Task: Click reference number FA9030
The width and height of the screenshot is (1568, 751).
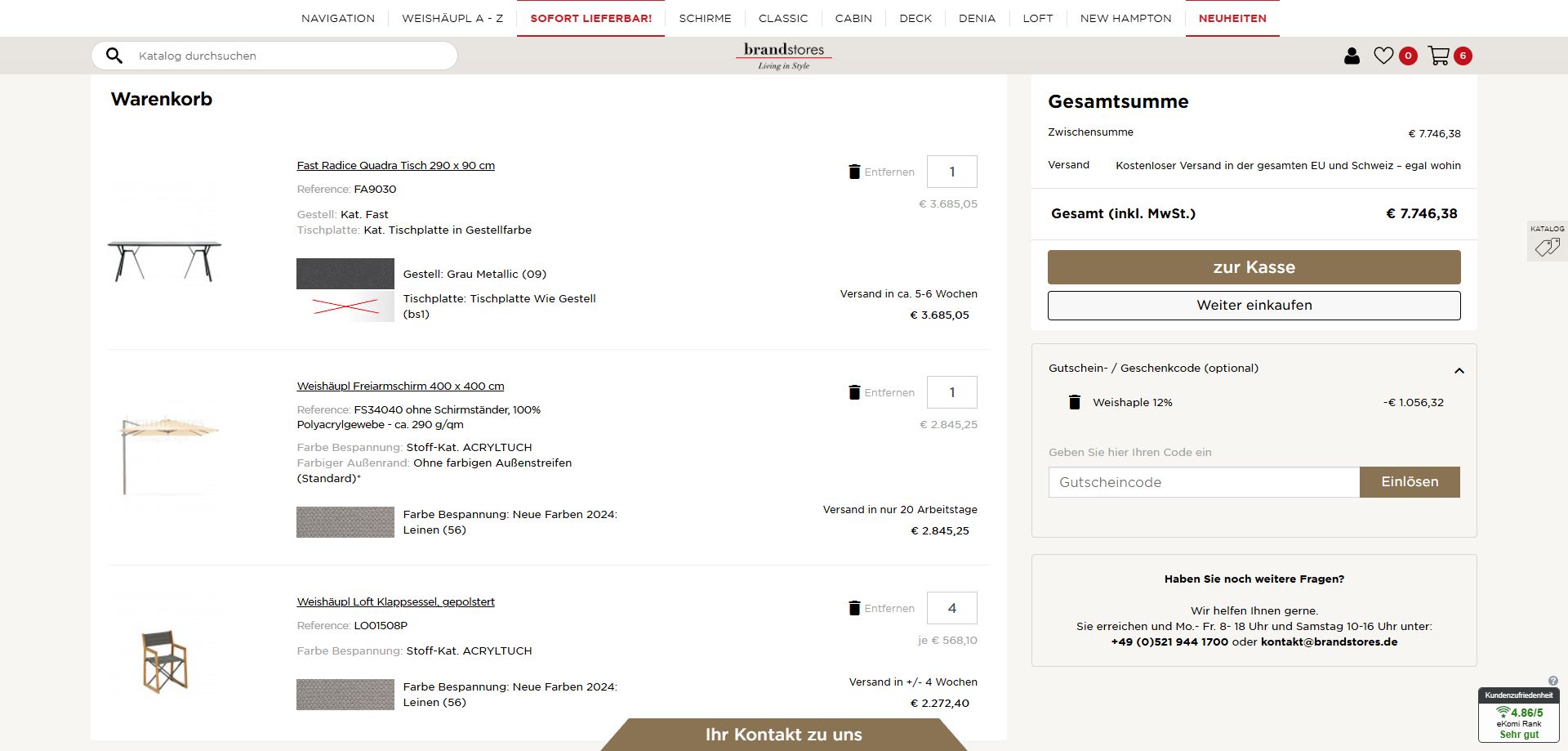Action: pos(375,190)
